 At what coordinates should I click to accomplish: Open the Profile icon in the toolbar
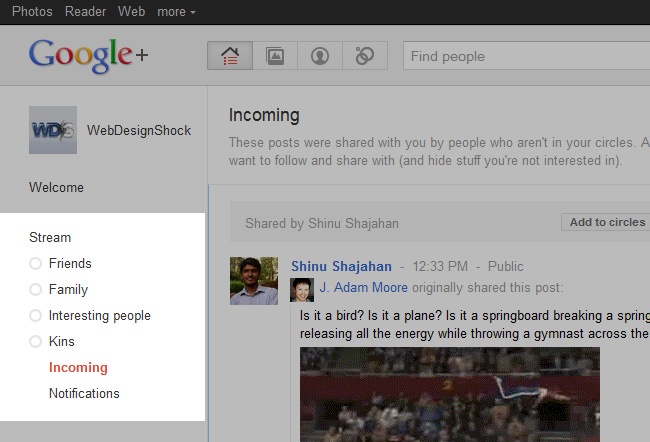click(x=320, y=56)
